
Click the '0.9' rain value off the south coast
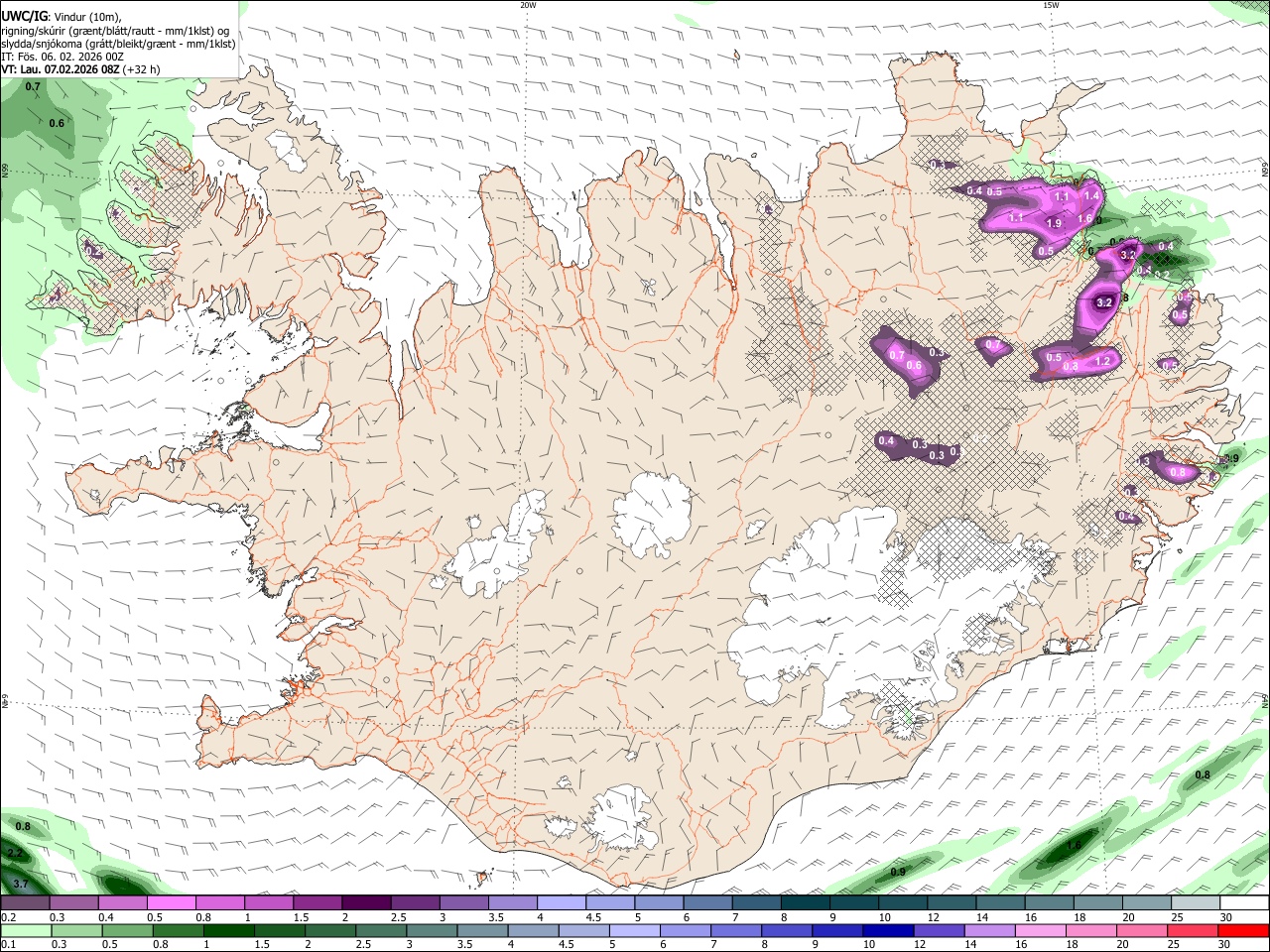(898, 871)
